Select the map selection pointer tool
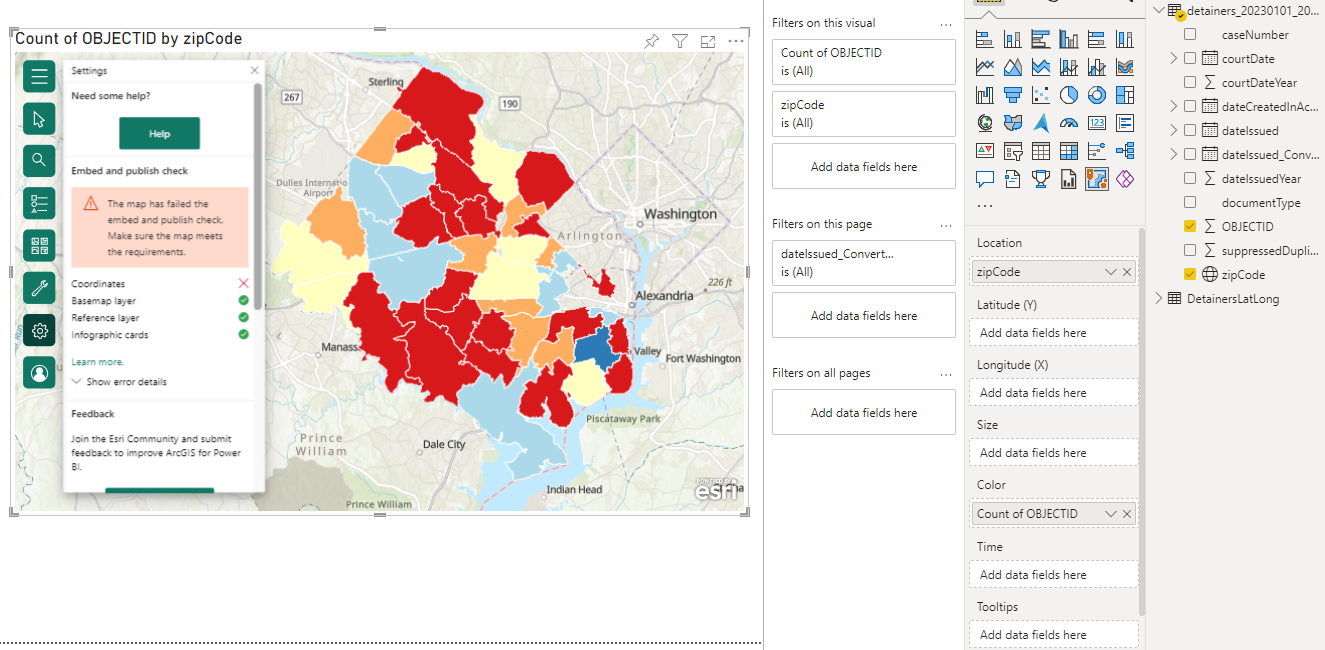Viewport: 1325px width, 650px height. point(39,119)
